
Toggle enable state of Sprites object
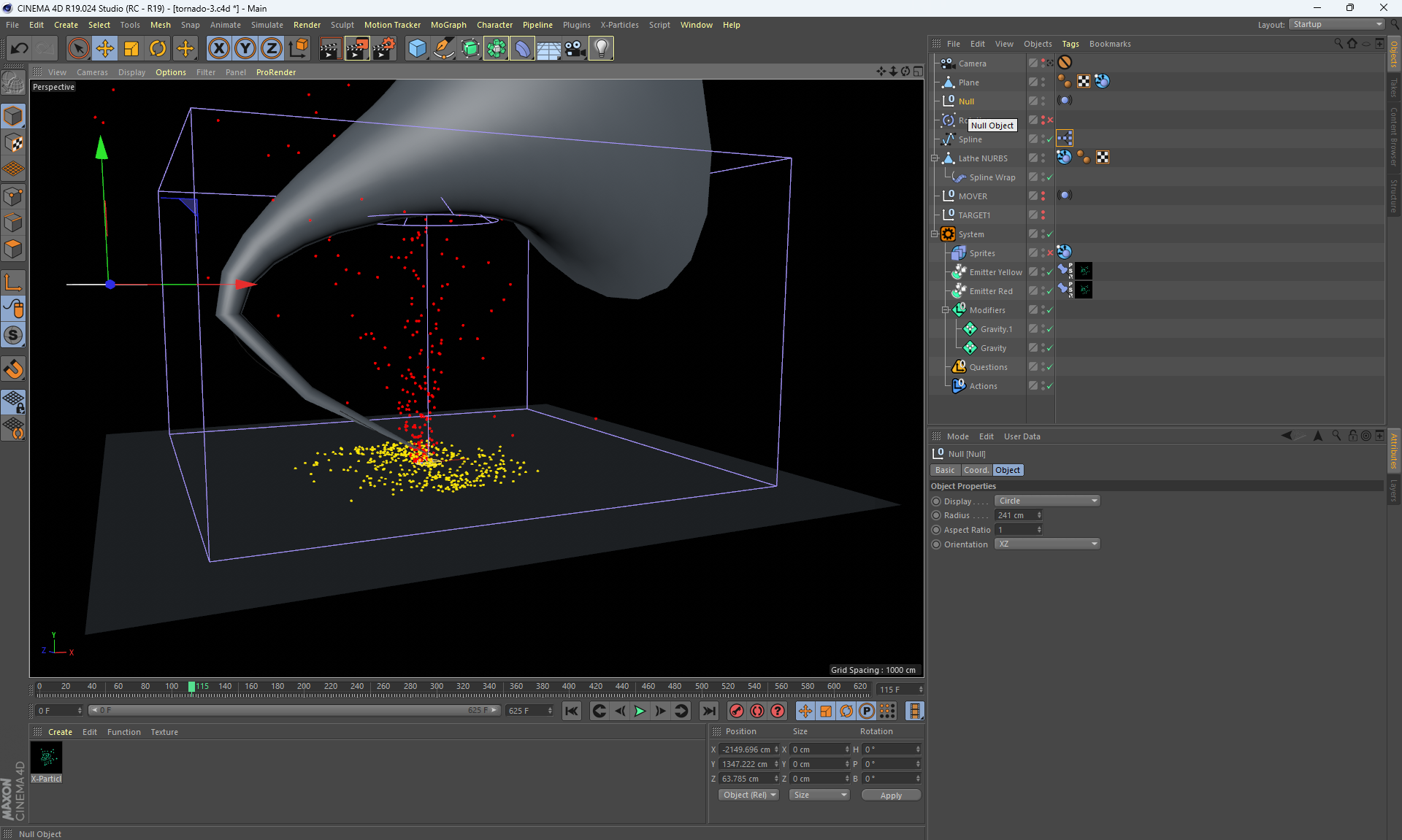tap(1050, 253)
